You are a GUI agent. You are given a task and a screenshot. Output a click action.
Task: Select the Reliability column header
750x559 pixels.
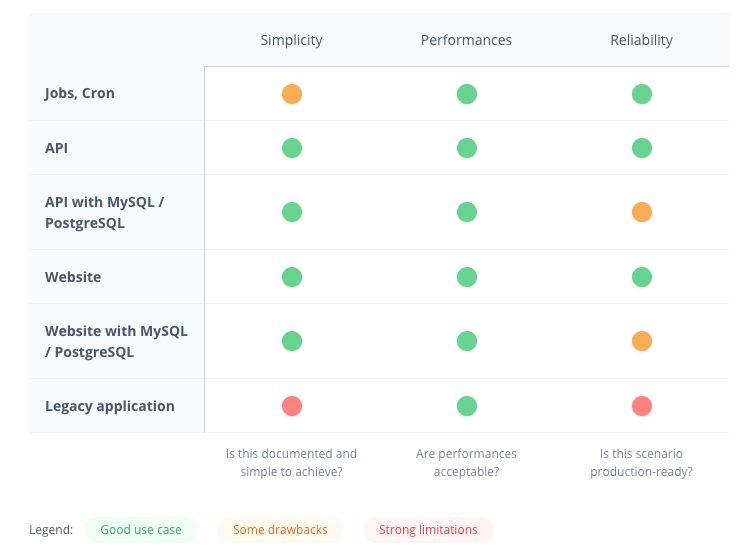(642, 40)
